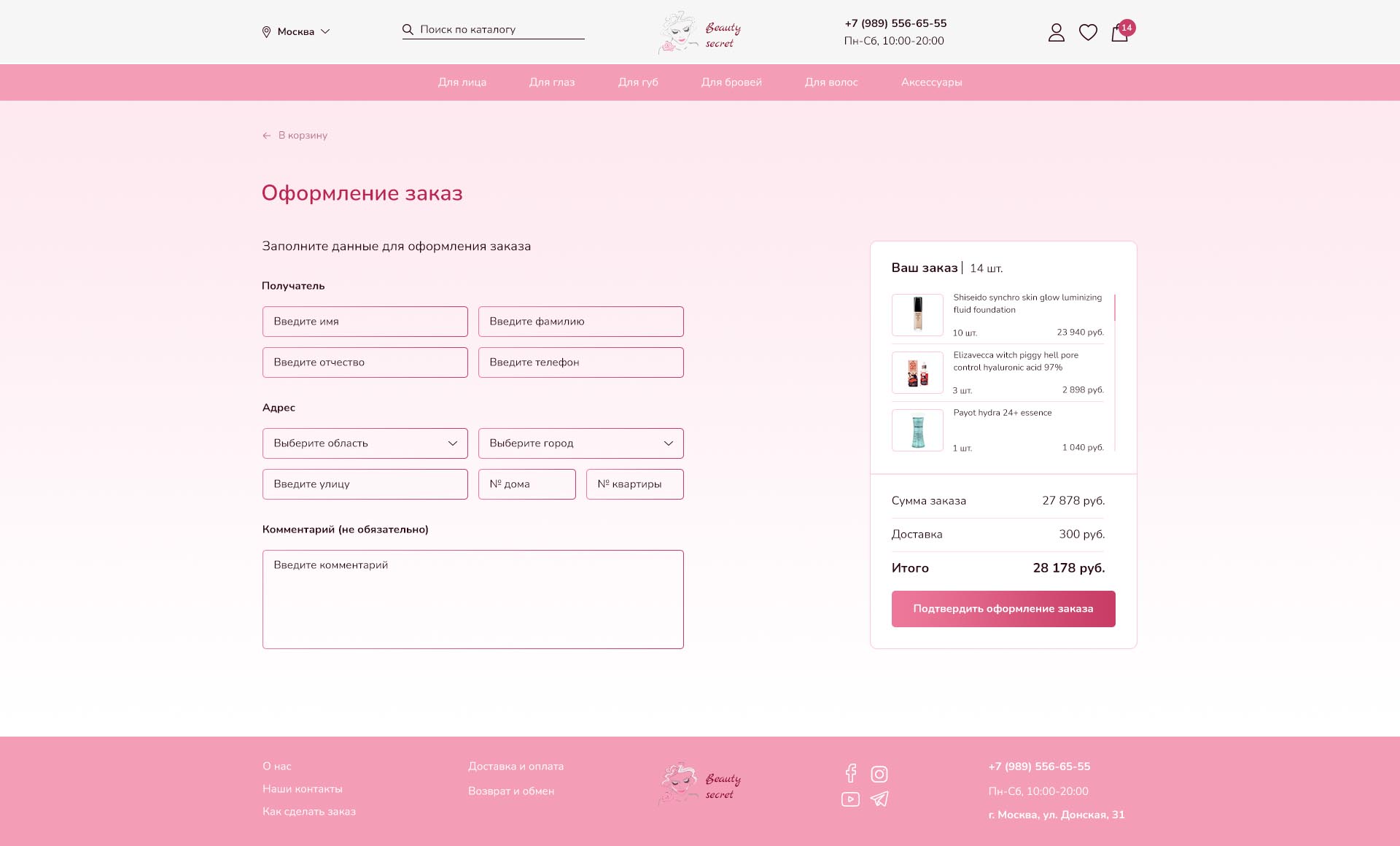Open the Выберите город dropdown
The image size is (1400, 846).
[x=581, y=443]
